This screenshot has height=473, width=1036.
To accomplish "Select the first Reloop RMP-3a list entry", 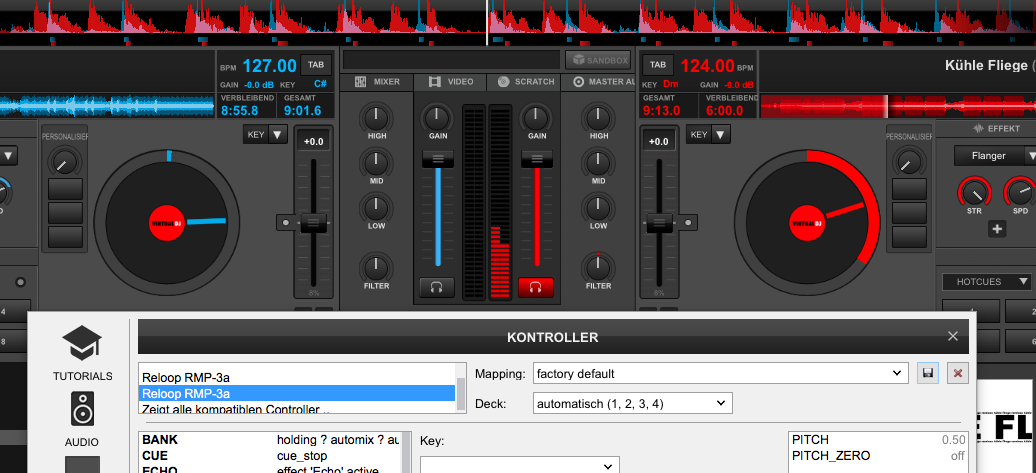I will 297,378.
